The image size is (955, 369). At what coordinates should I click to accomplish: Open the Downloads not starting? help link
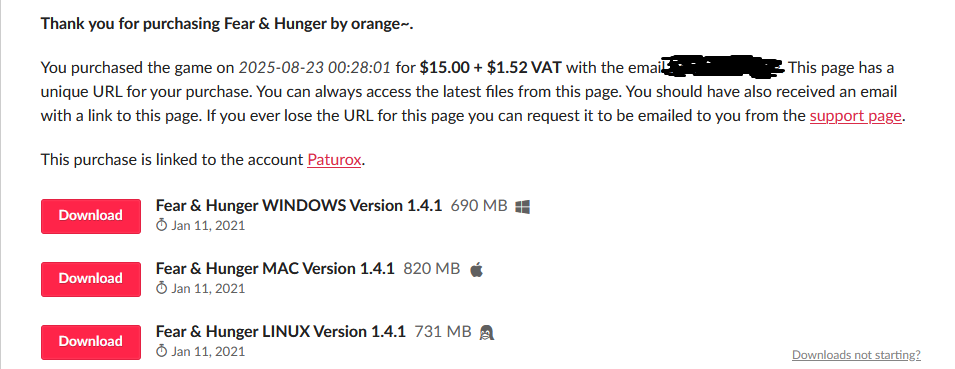pos(856,355)
